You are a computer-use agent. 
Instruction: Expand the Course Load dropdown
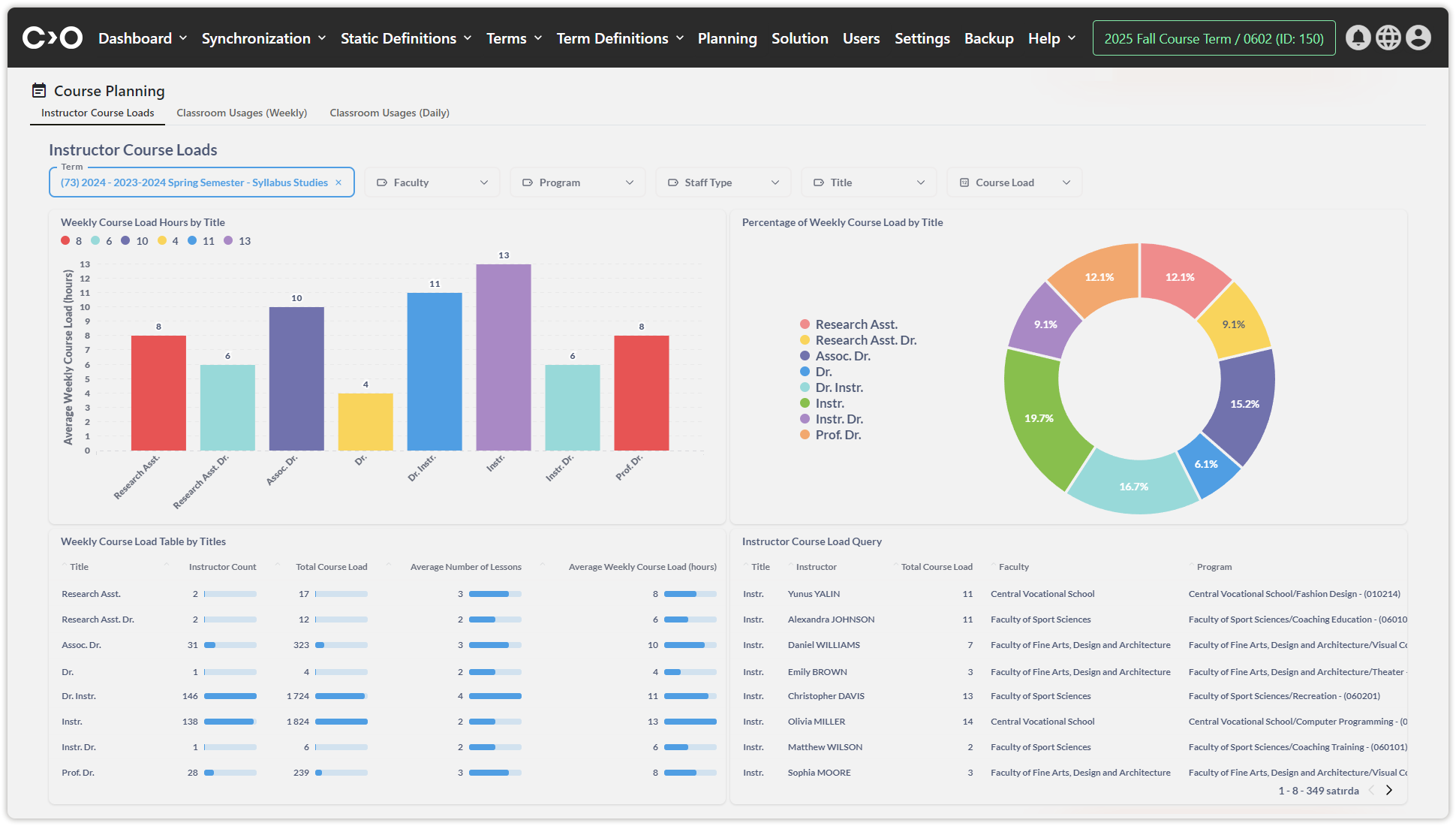click(x=1014, y=182)
